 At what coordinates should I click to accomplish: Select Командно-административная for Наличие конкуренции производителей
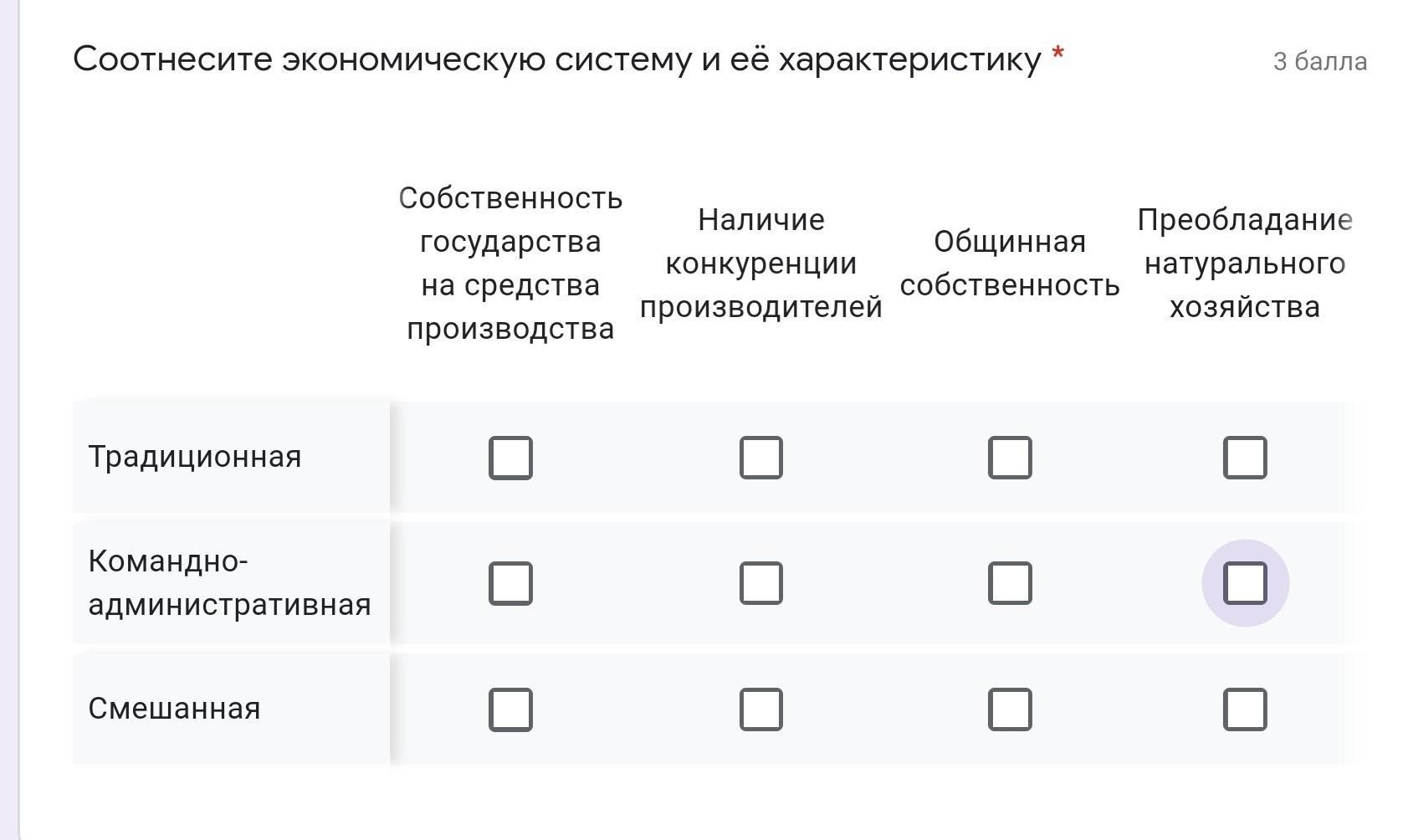click(x=761, y=583)
